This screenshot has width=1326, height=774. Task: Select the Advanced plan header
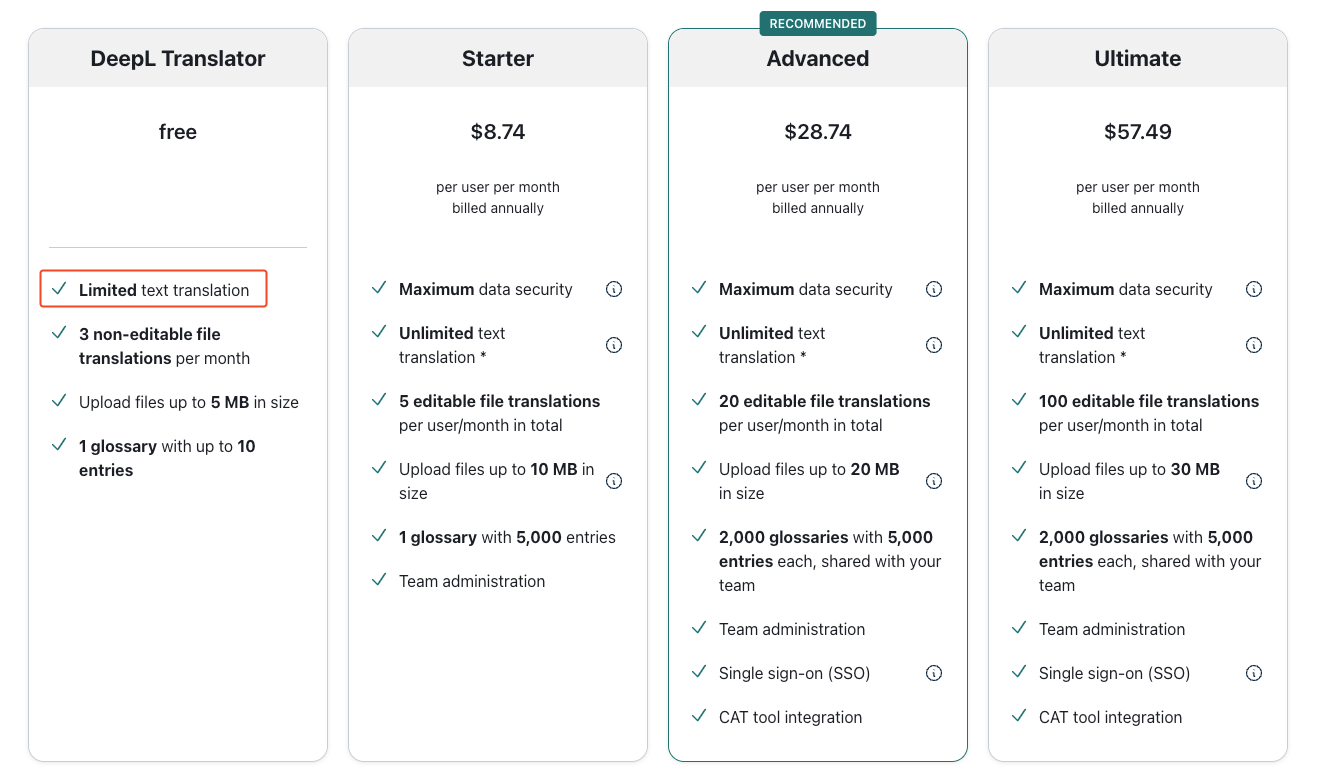click(818, 58)
